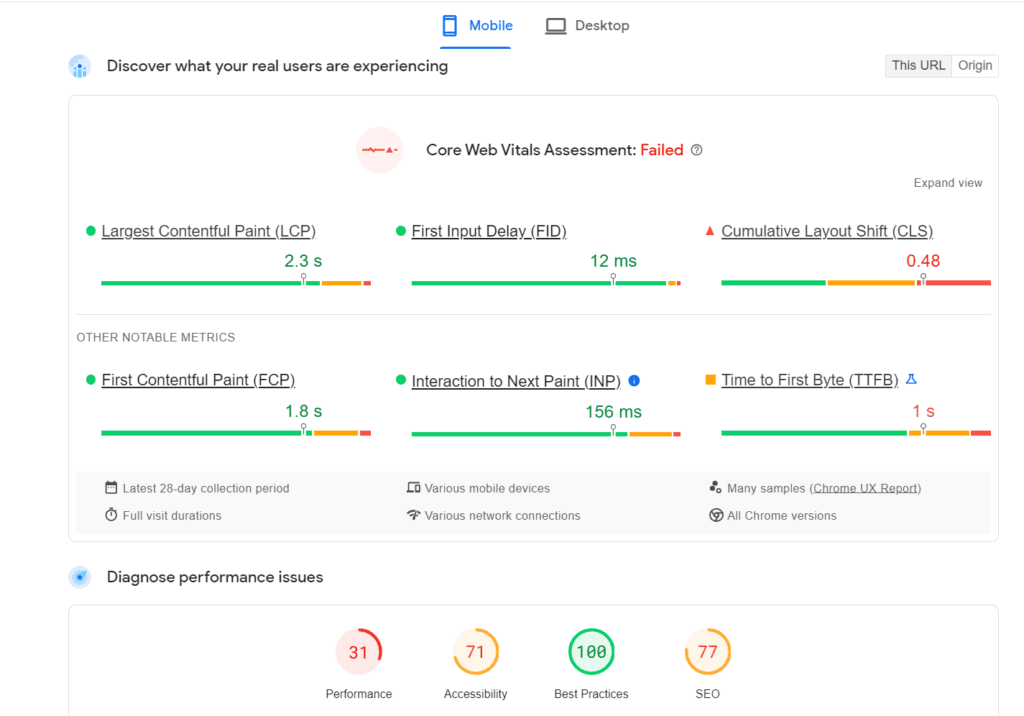Click the LCP distribution bar
Image resolution: width=1024 pixels, height=716 pixels.
coord(236,283)
